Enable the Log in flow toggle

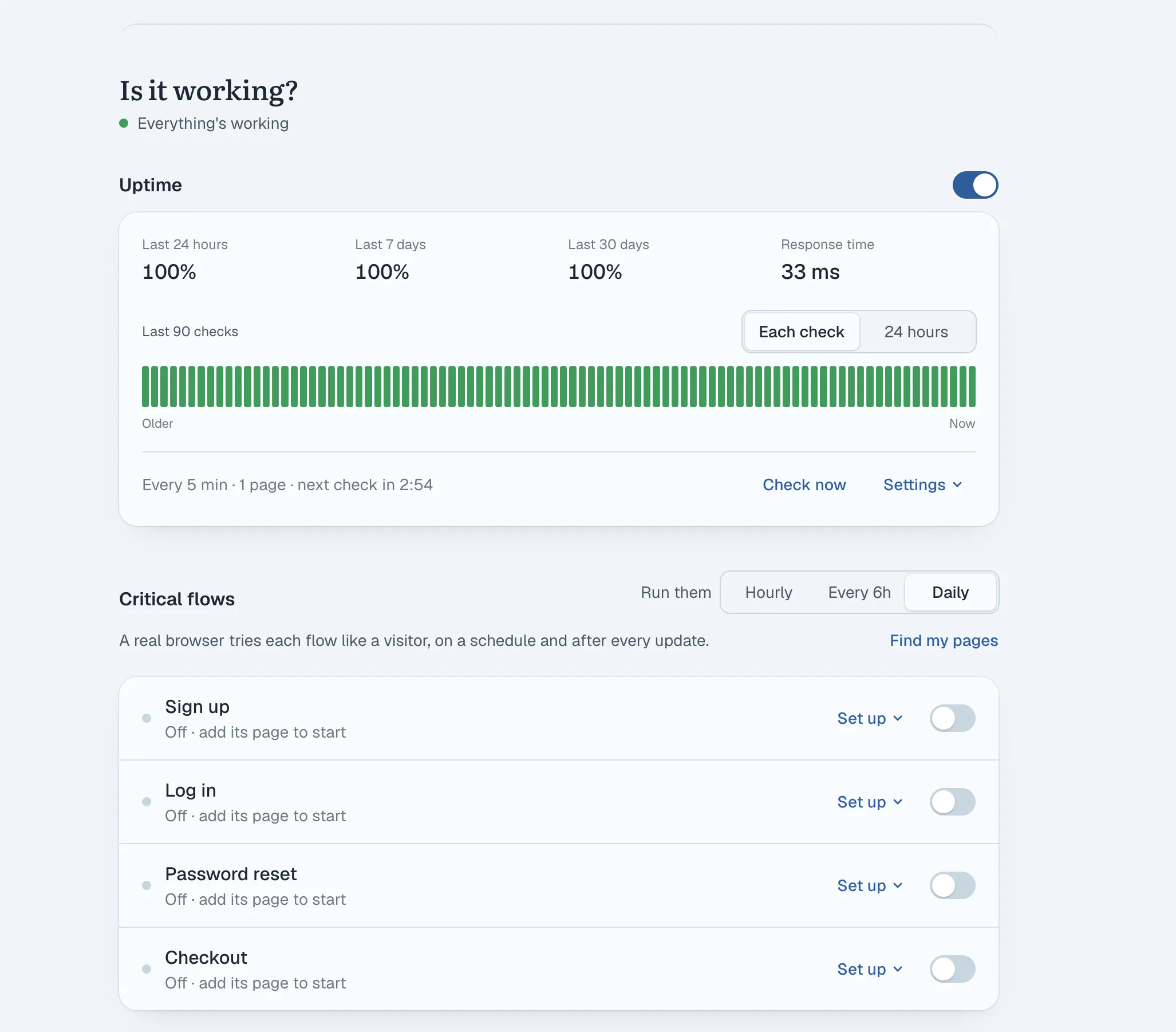952,802
